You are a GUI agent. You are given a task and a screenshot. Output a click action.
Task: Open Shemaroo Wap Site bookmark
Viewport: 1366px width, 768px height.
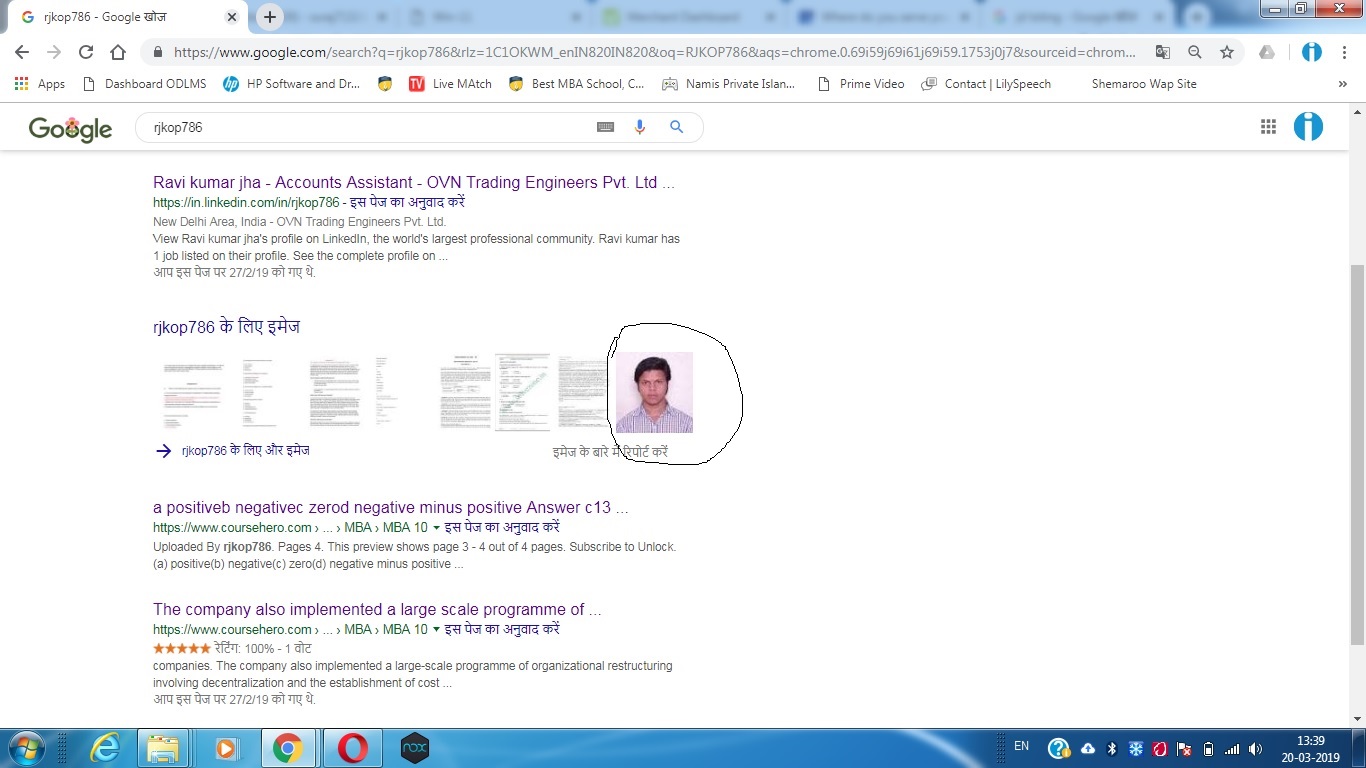pos(1143,84)
